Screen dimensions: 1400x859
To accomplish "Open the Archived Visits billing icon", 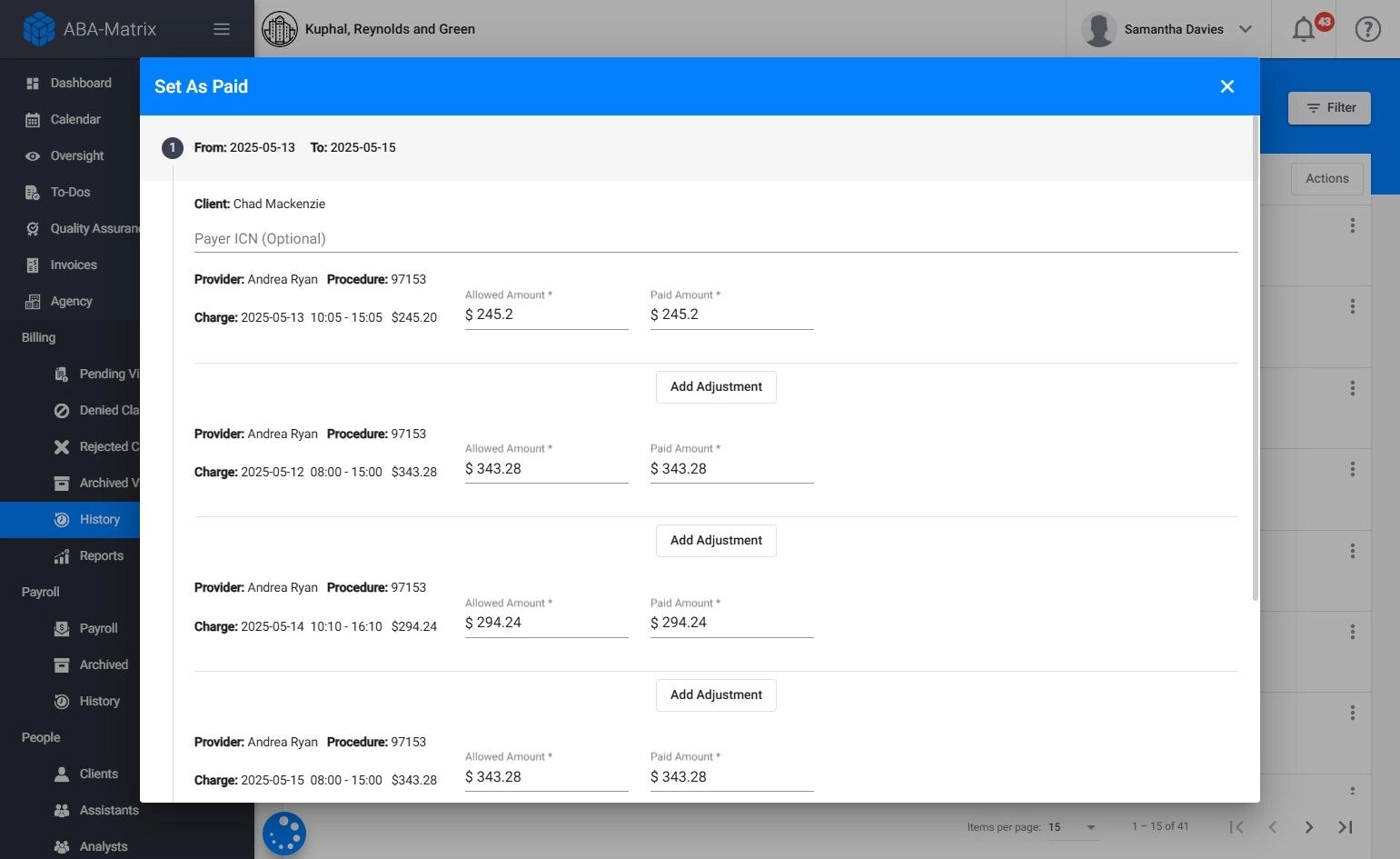I will coord(62,483).
